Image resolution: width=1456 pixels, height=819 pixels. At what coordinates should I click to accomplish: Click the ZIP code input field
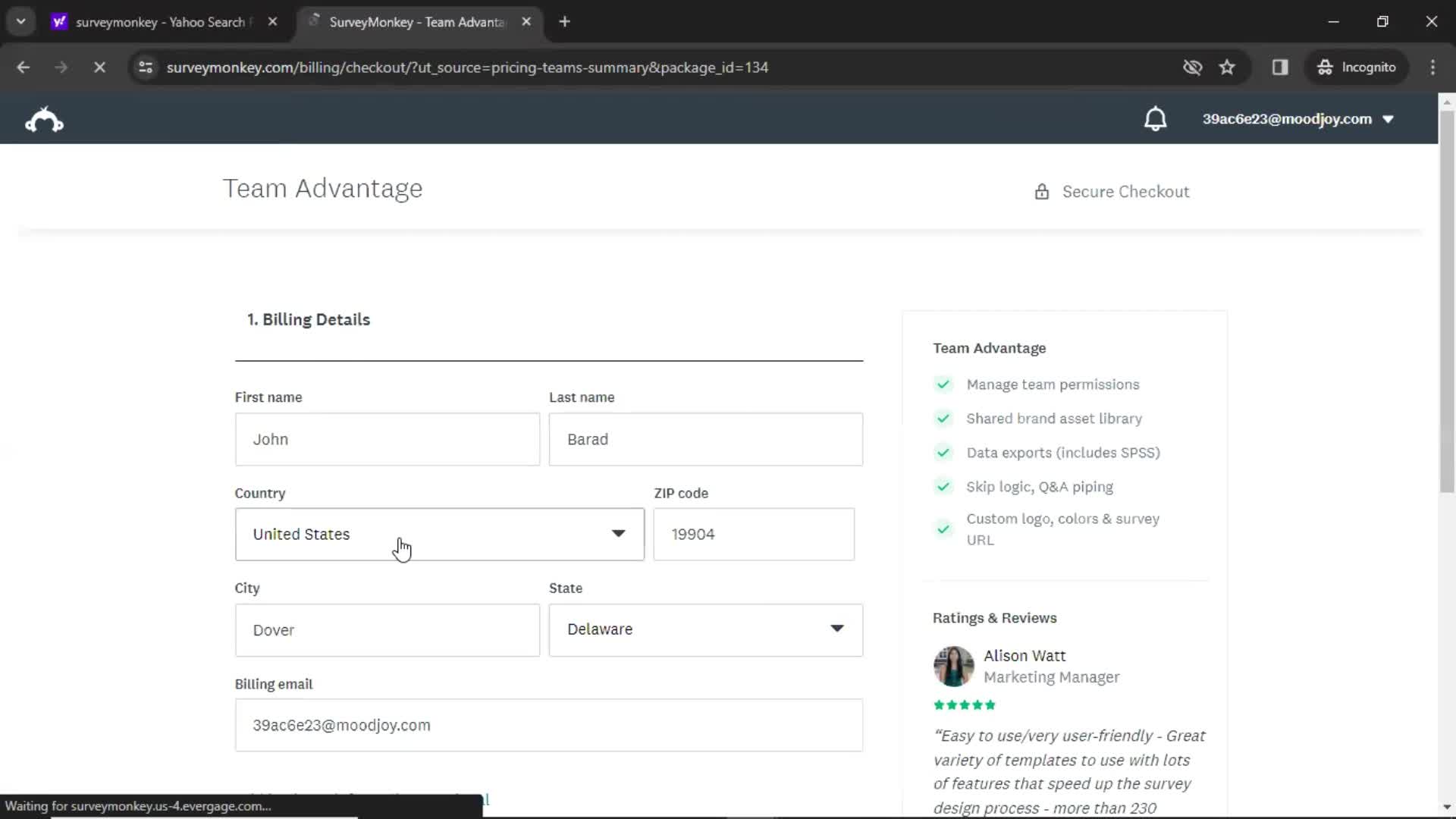point(754,534)
